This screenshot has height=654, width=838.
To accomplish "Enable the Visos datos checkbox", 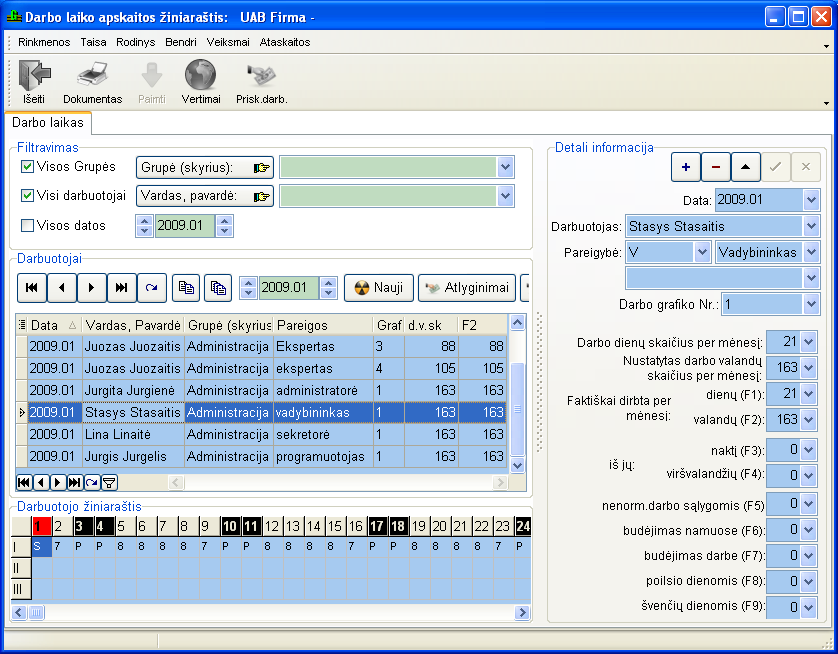I will [x=27, y=225].
